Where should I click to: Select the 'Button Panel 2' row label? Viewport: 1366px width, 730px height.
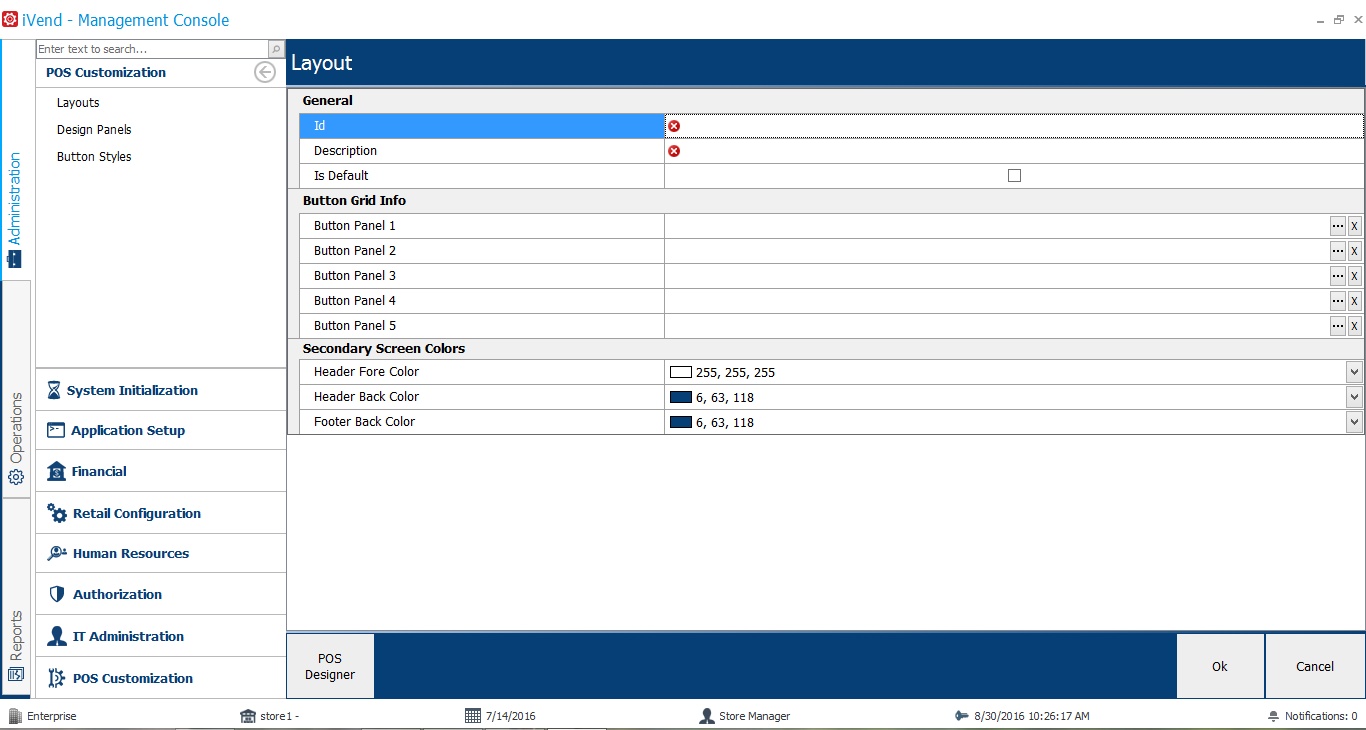pos(482,251)
